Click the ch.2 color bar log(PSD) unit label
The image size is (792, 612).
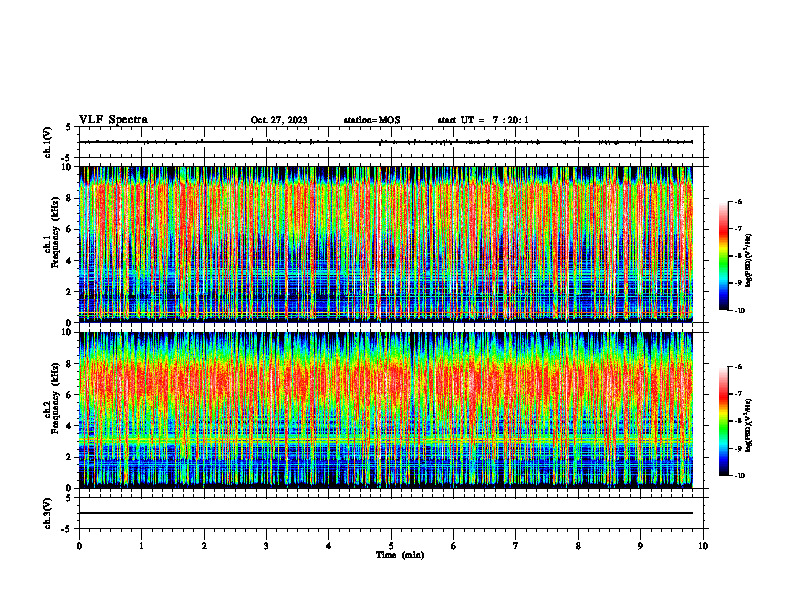pos(749,426)
